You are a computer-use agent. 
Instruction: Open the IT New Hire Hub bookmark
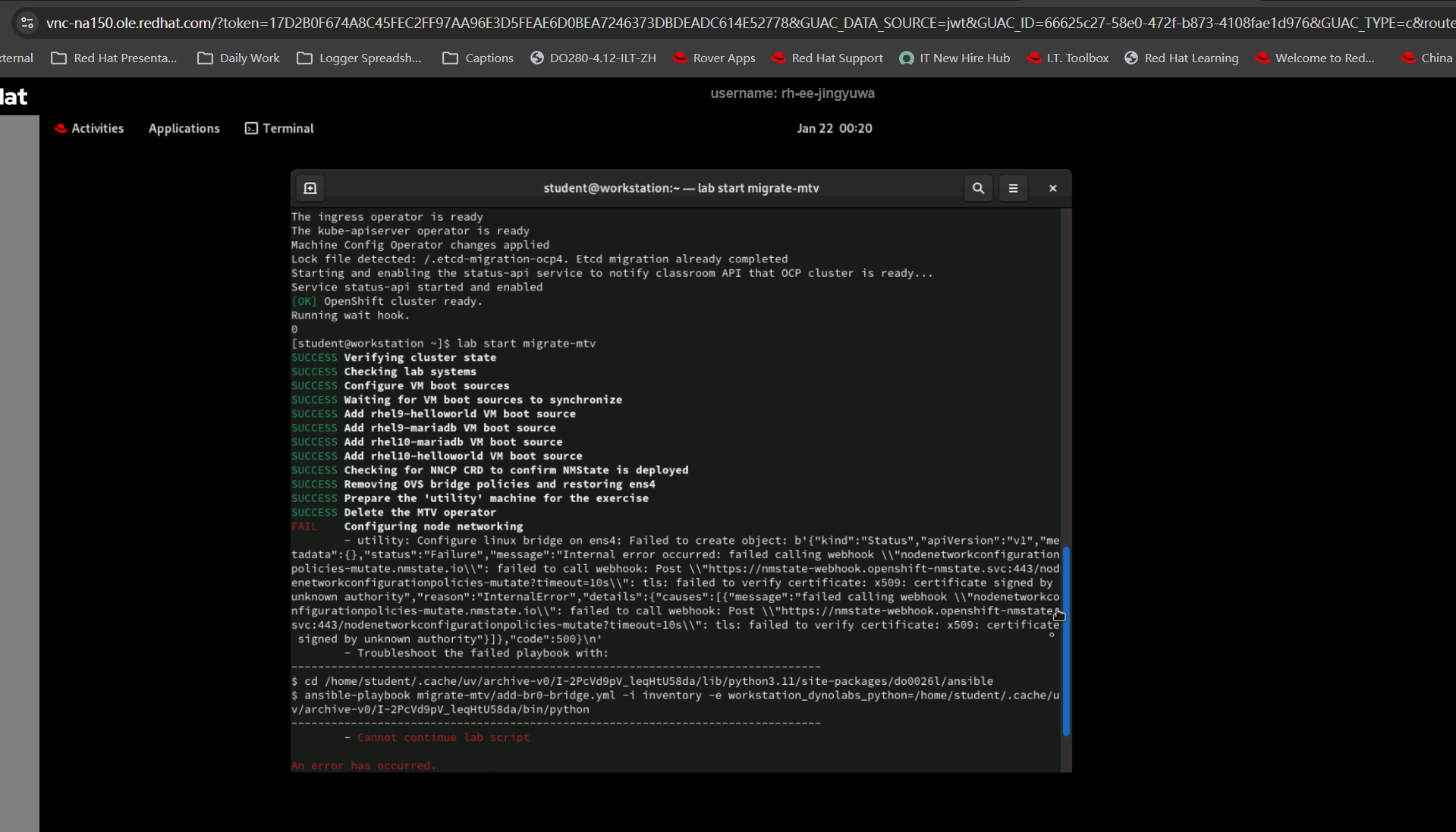(x=954, y=58)
